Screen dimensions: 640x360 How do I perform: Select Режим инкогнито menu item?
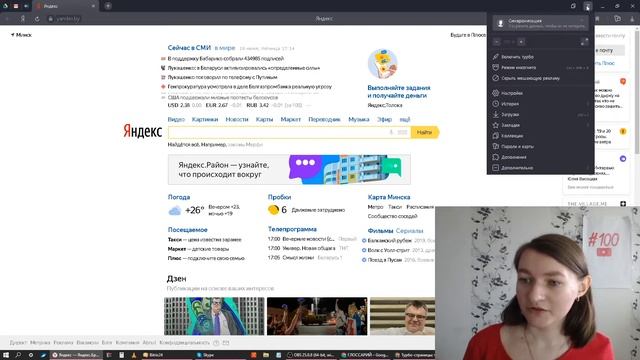(x=540, y=67)
